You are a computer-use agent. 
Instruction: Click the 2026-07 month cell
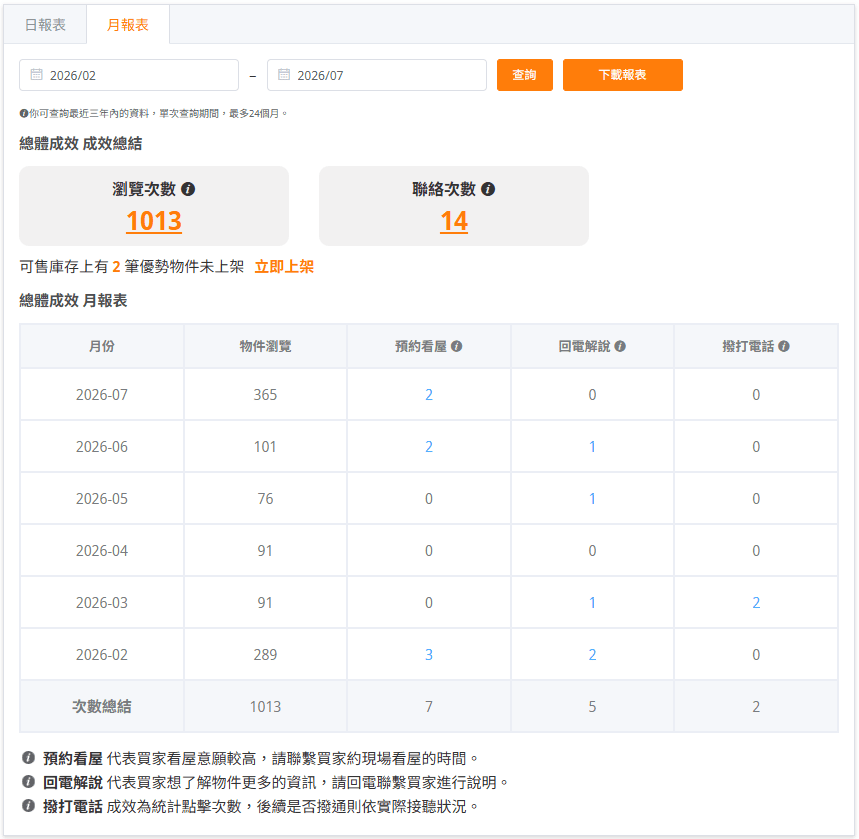coord(102,395)
